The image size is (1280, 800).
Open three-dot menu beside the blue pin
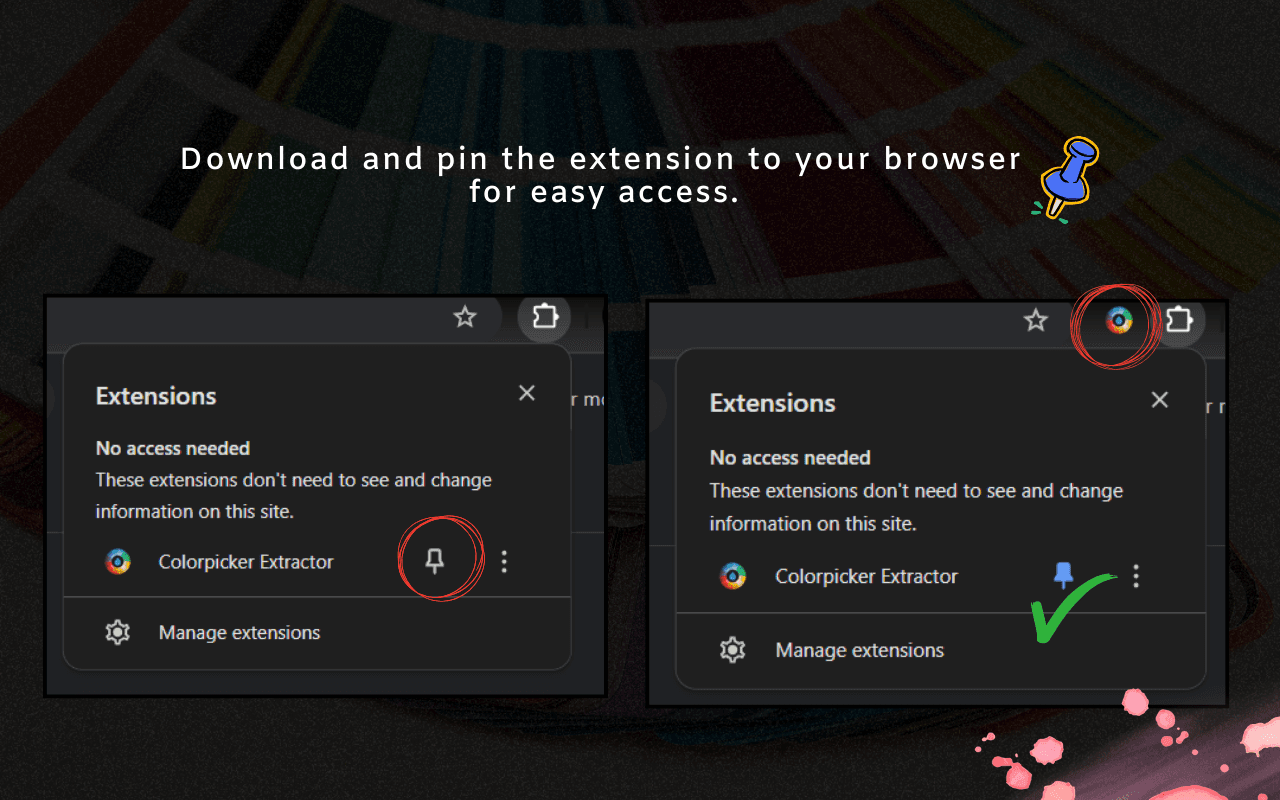1135,576
